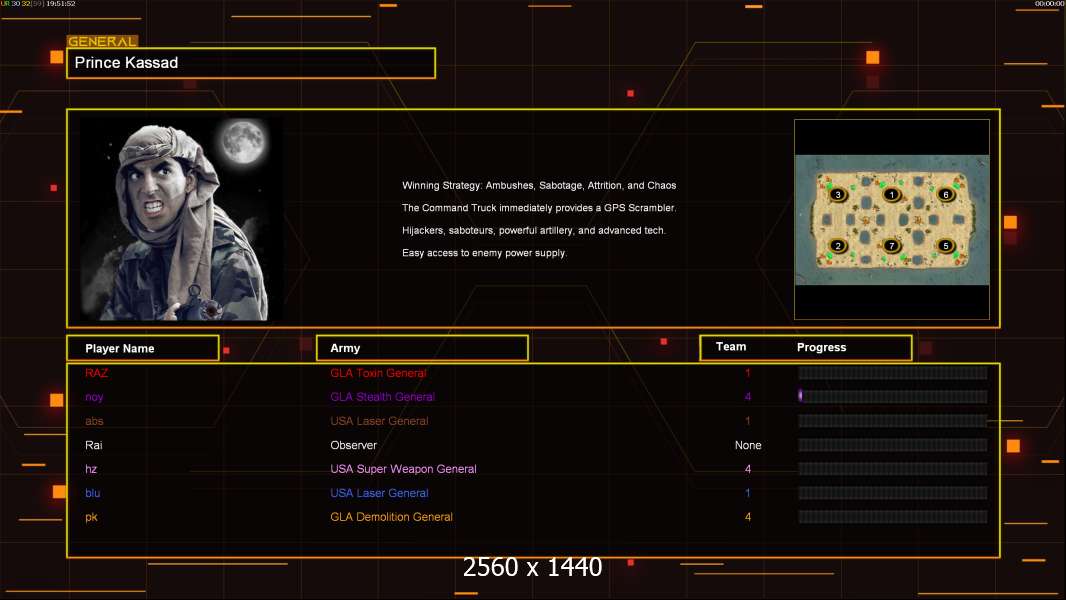Viewport: 1066px width, 600px height.
Task: Click the Observer army entry
Action: pos(353,445)
